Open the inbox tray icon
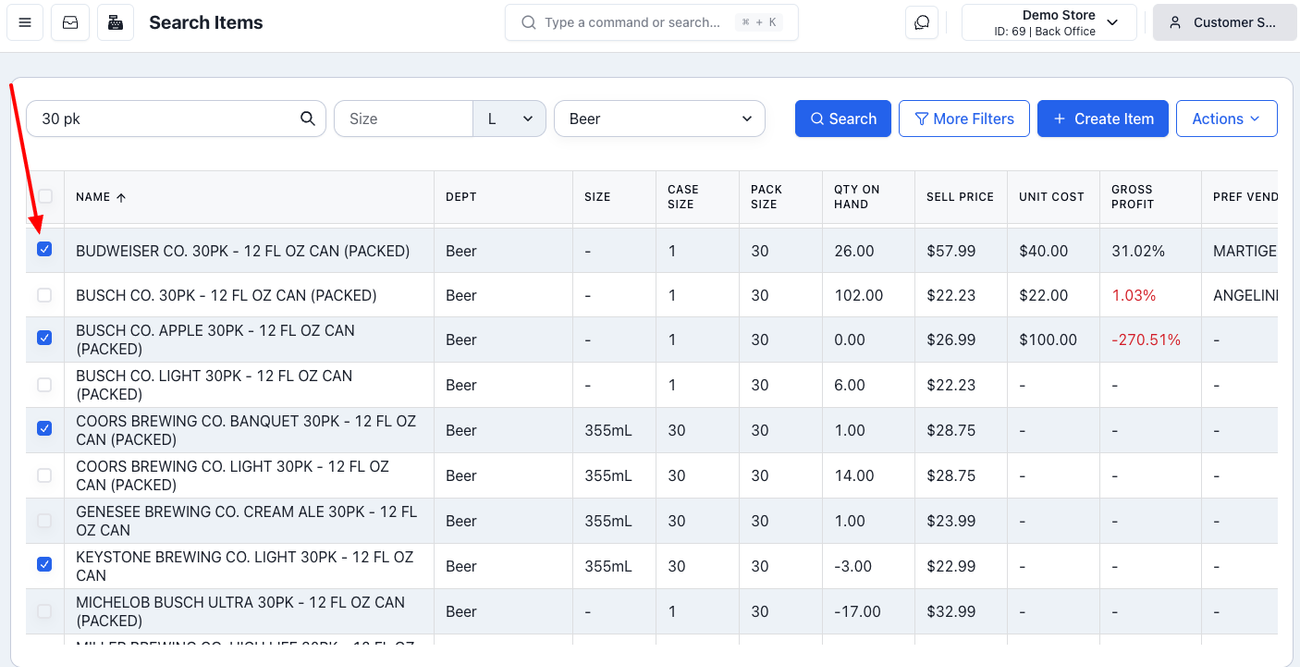Image resolution: width=1300 pixels, height=667 pixels. [70, 22]
